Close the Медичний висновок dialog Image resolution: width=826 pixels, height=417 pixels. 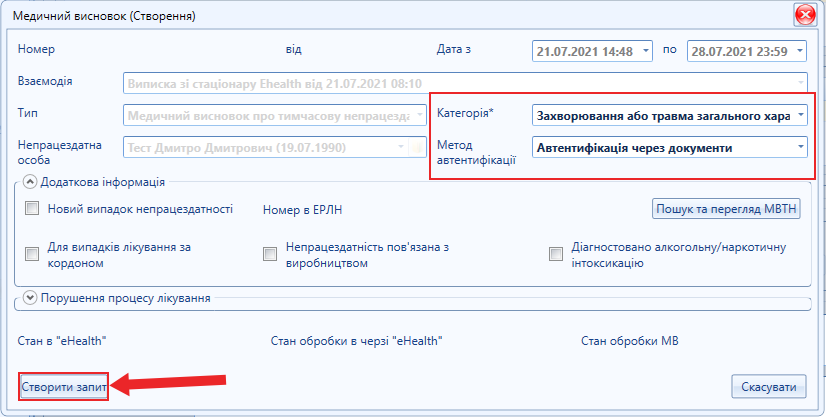(805, 16)
